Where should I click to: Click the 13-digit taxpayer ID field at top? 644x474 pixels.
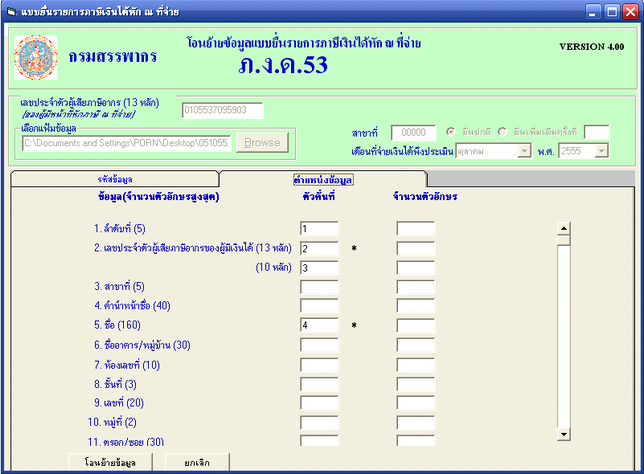(222, 110)
